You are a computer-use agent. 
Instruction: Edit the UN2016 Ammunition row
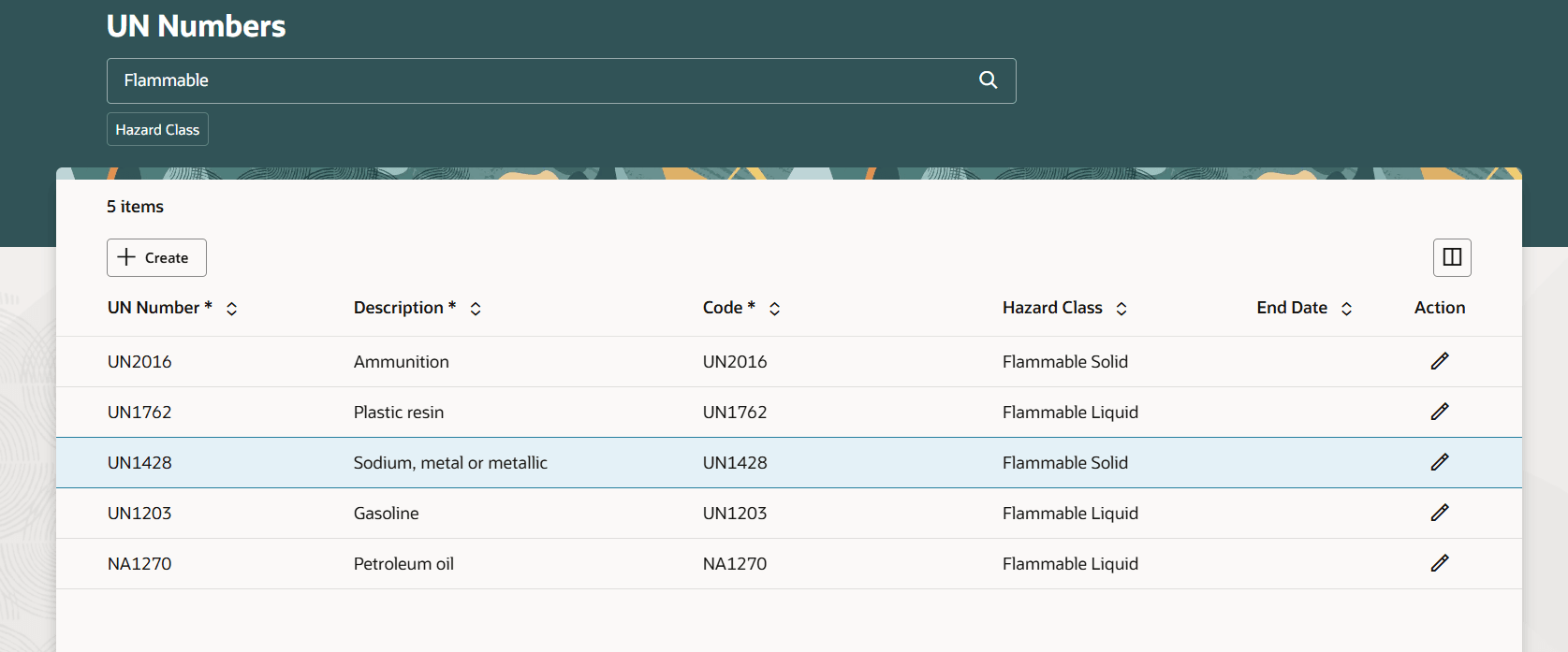click(1440, 361)
